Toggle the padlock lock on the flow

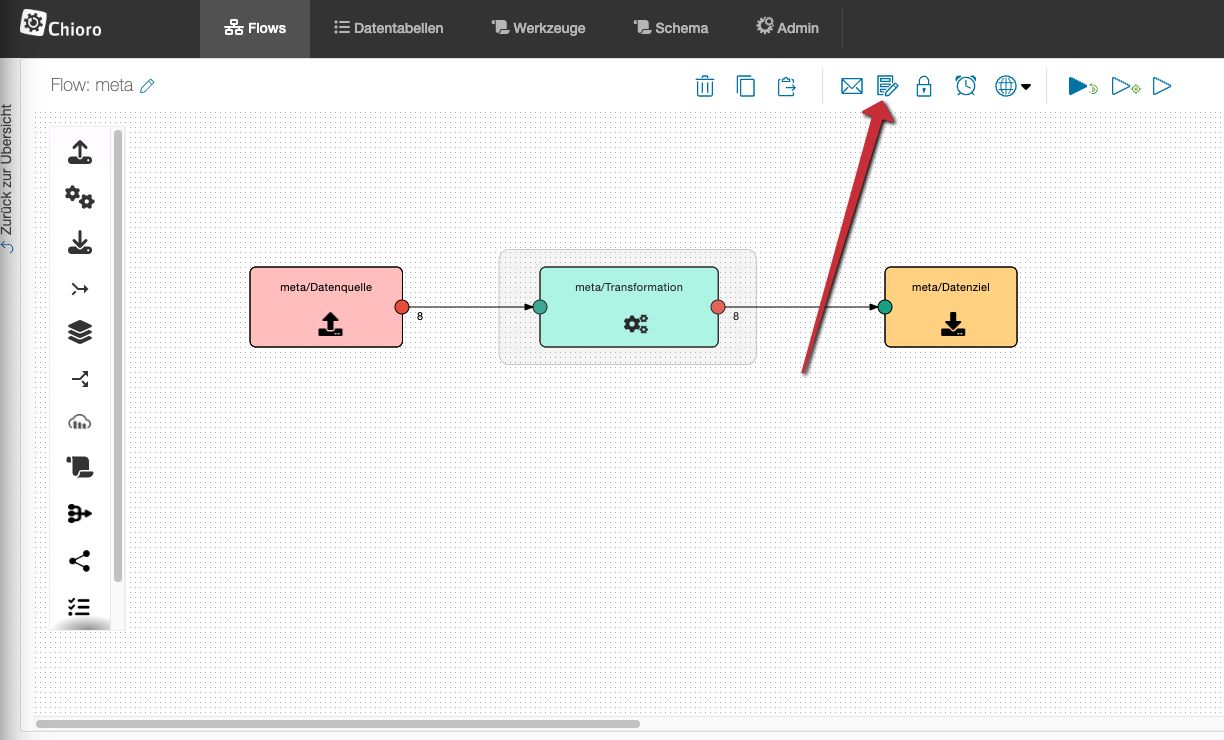pos(924,86)
